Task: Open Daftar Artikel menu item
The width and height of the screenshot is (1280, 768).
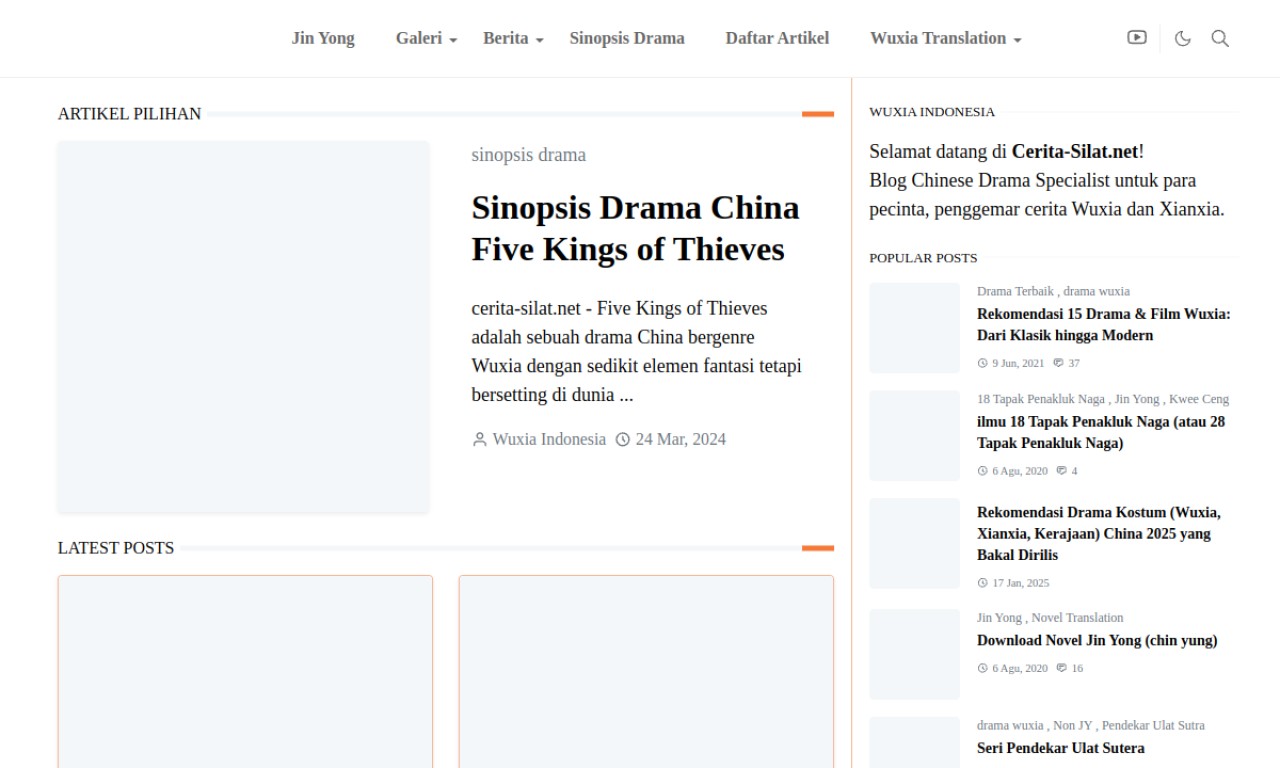Action: (777, 38)
